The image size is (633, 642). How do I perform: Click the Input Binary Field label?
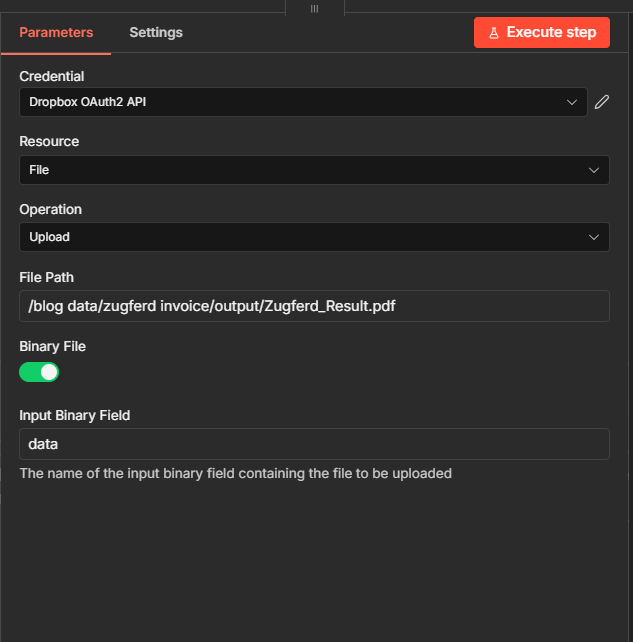[x=75, y=415]
